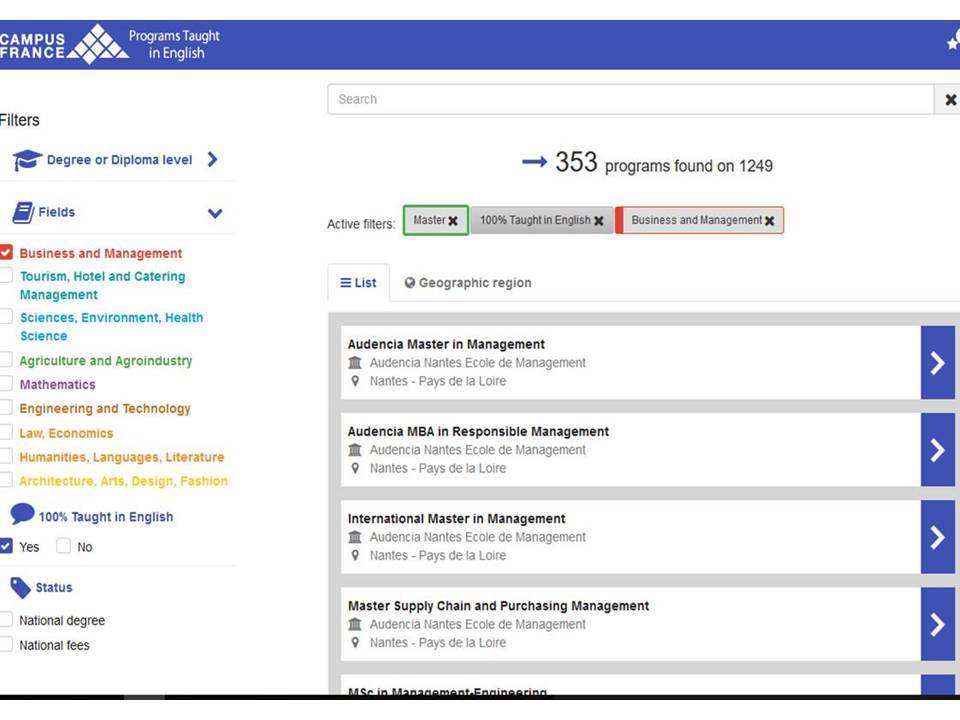Check No under 100% Taught in English
This screenshot has height=720, width=960.
point(63,546)
